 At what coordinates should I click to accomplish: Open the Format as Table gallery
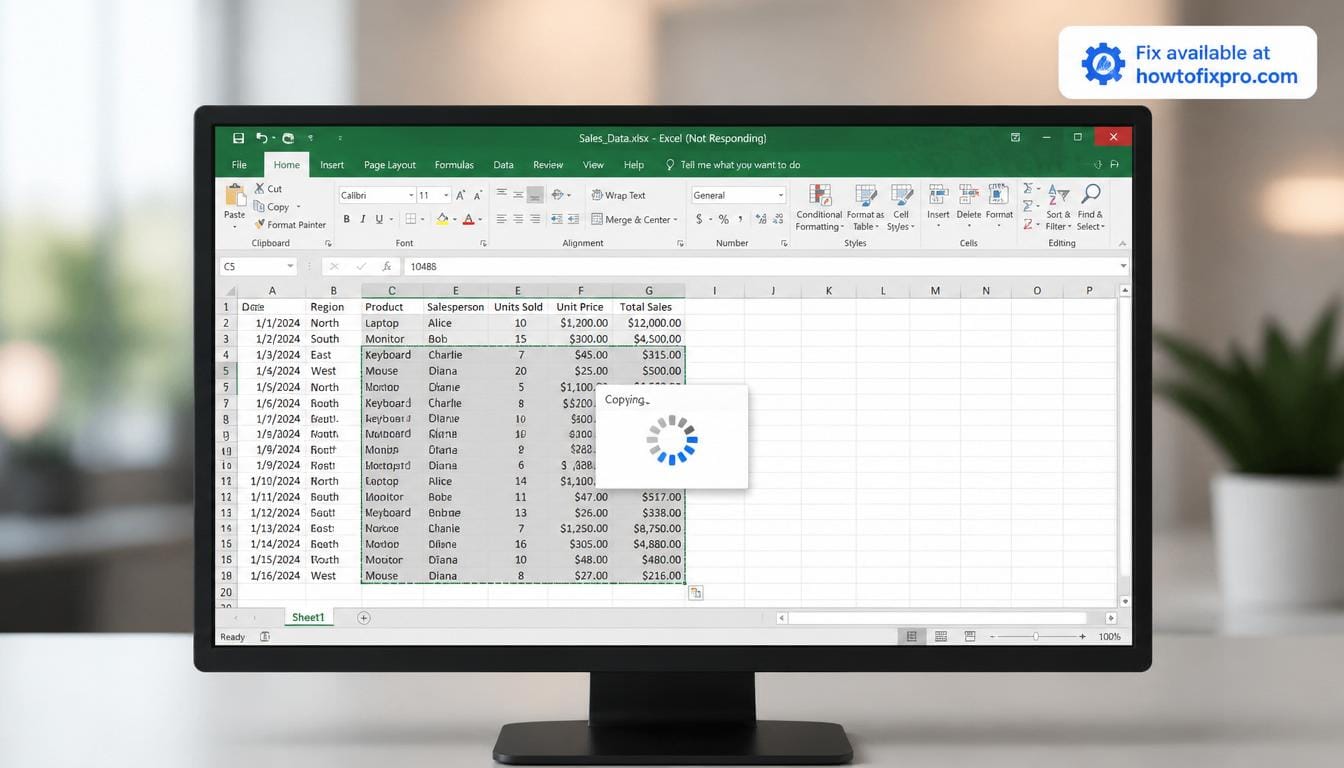(865, 207)
